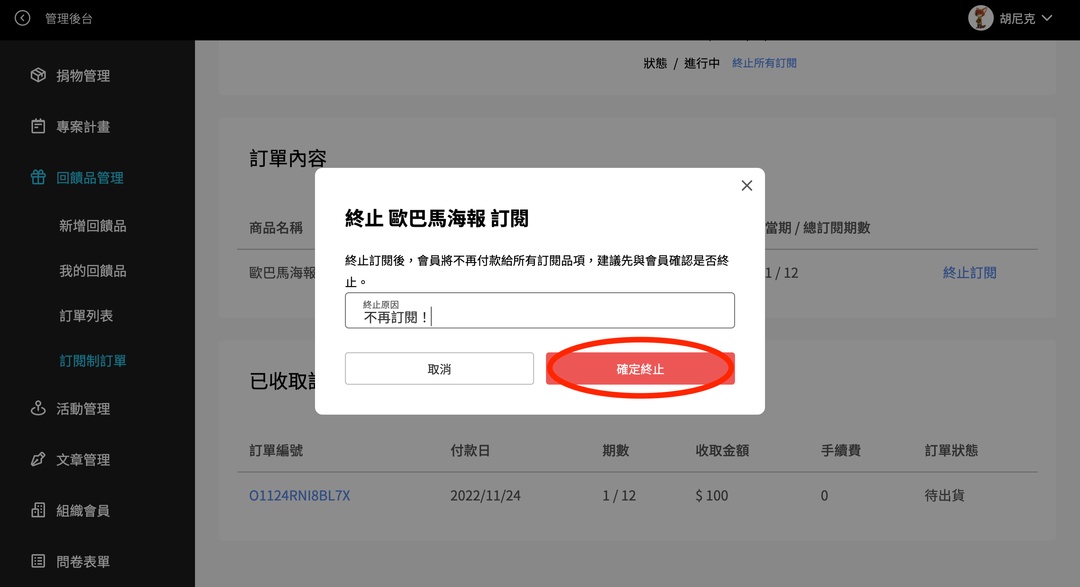
Task: Close the 終止訂閱 dialog with X
Action: click(746, 185)
